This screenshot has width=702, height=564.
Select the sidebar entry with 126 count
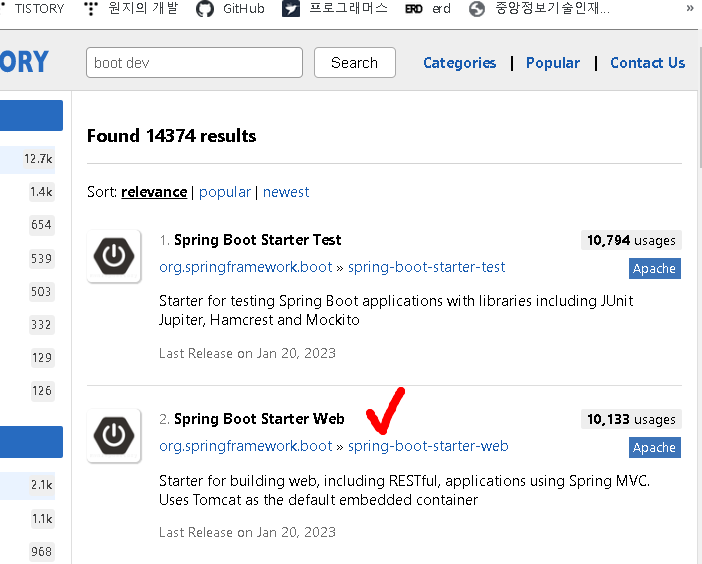click(x=42, y=391)
